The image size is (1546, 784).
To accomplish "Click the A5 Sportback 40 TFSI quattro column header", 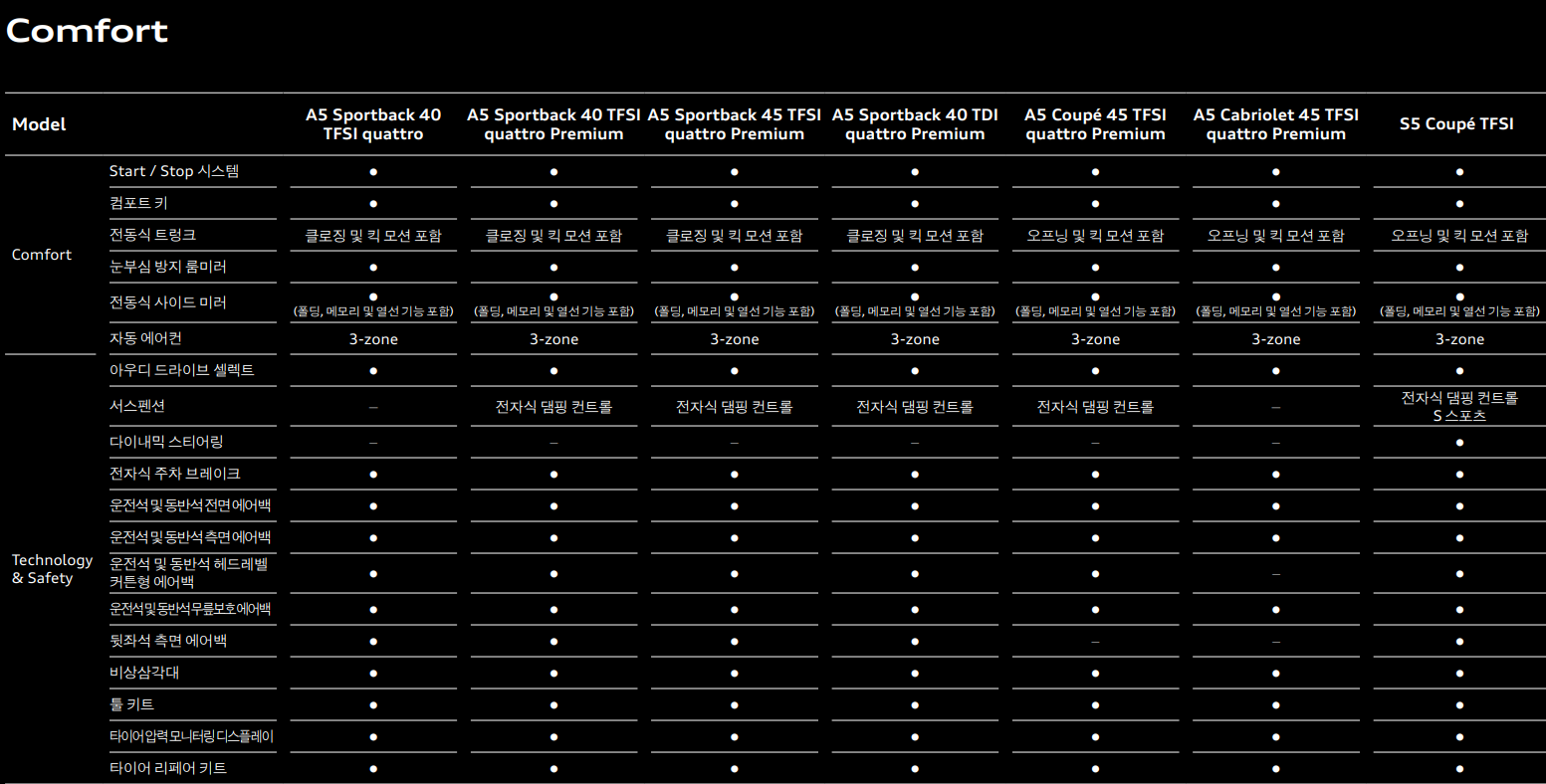I will pos(373,124).
